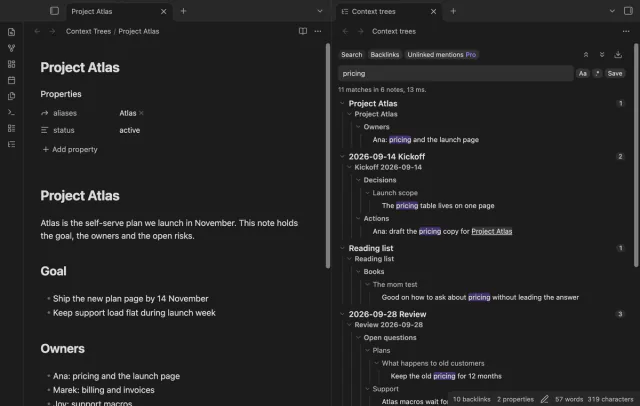Follow underlined Project Atlas link in Actions result

491,231
